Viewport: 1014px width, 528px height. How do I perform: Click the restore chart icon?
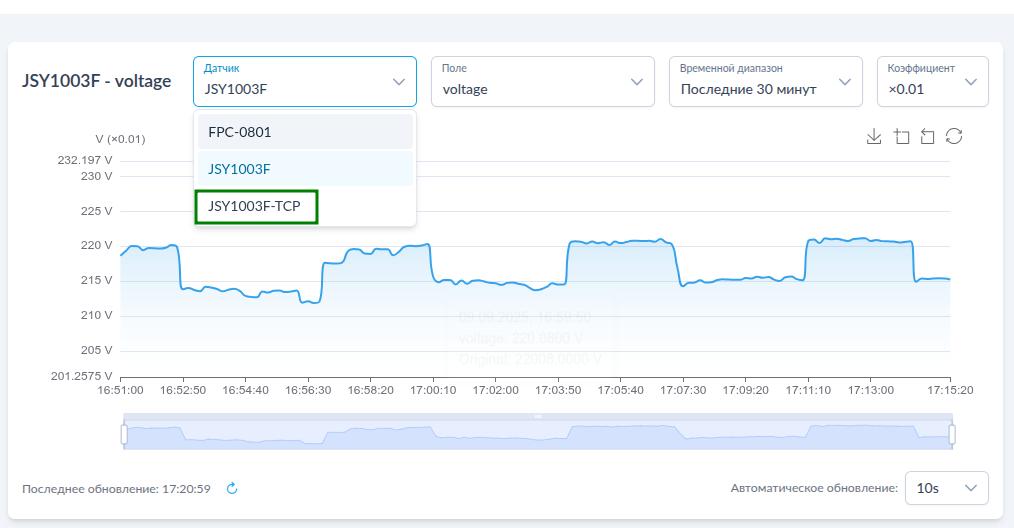[954, 137]
